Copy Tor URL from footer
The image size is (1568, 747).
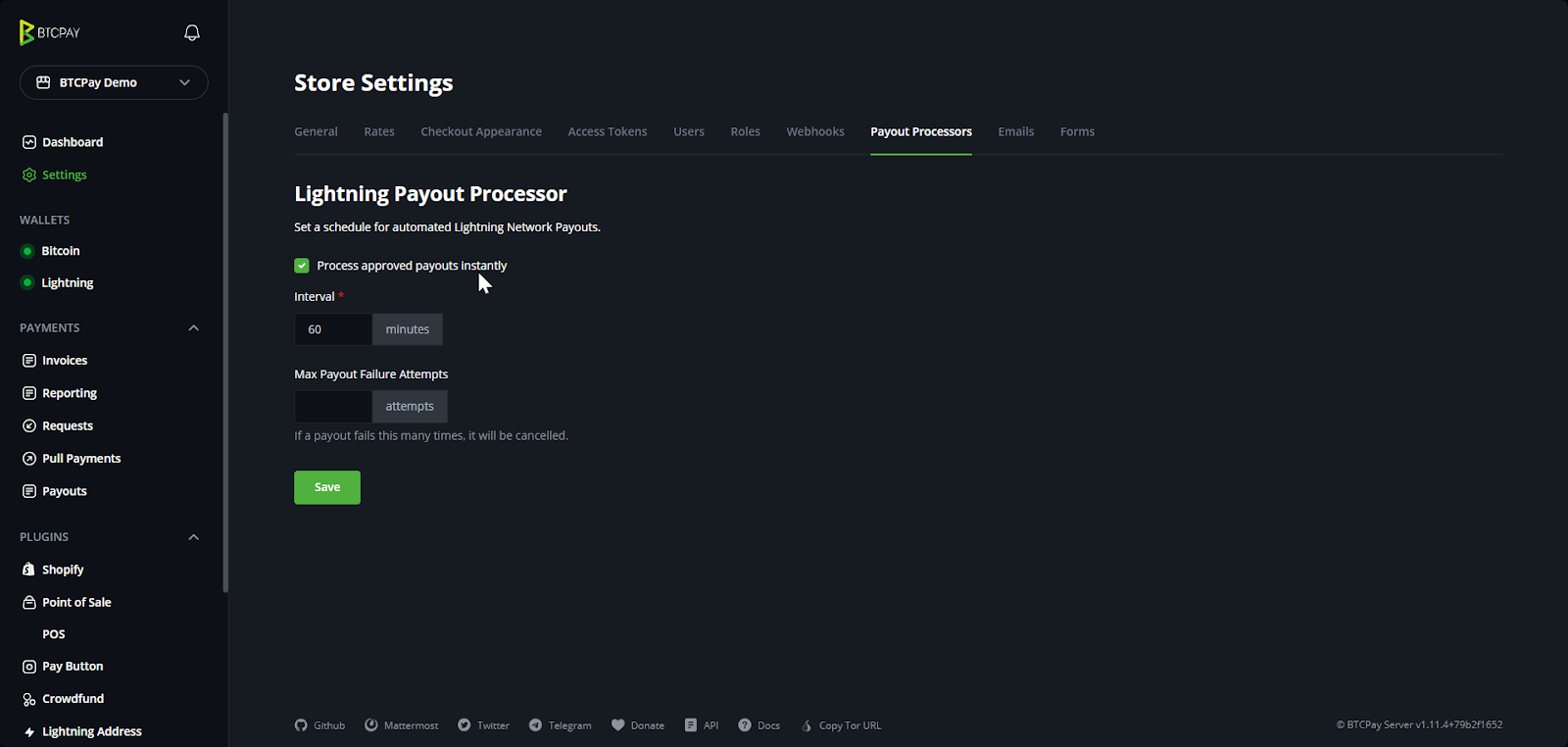841,725
